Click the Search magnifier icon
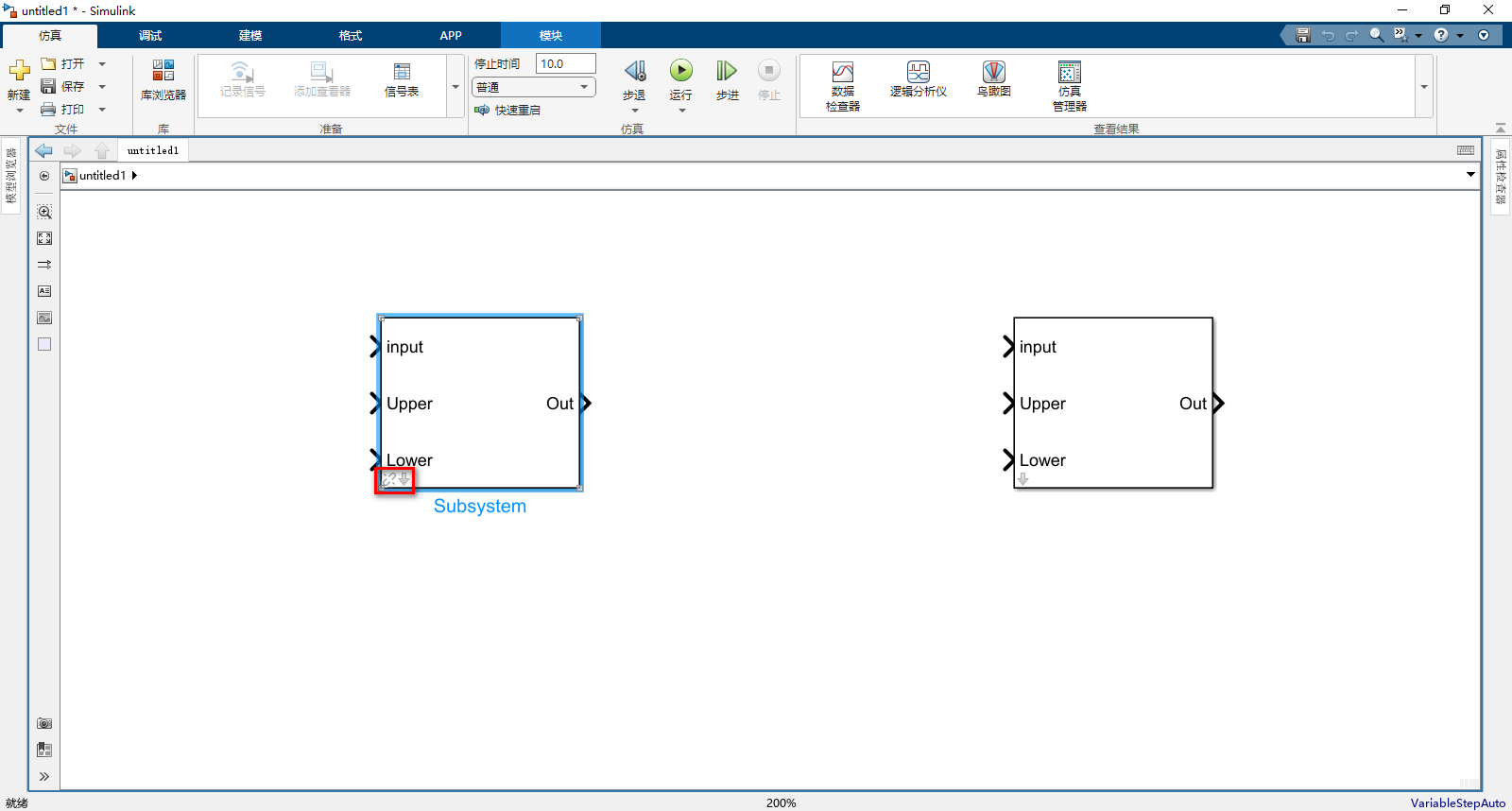 point(1377,35)
